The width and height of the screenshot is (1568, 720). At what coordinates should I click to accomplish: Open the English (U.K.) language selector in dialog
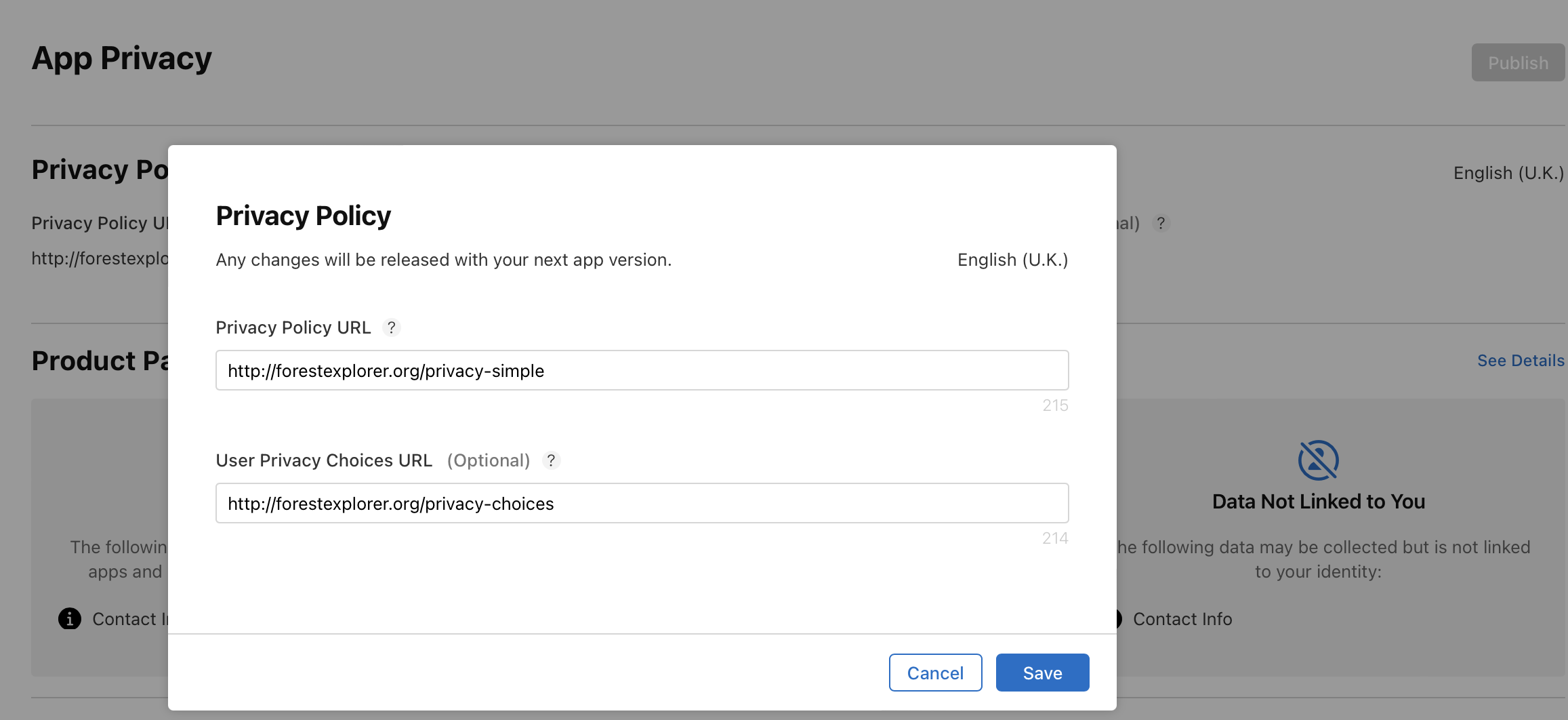click(x=1012, y=260)
